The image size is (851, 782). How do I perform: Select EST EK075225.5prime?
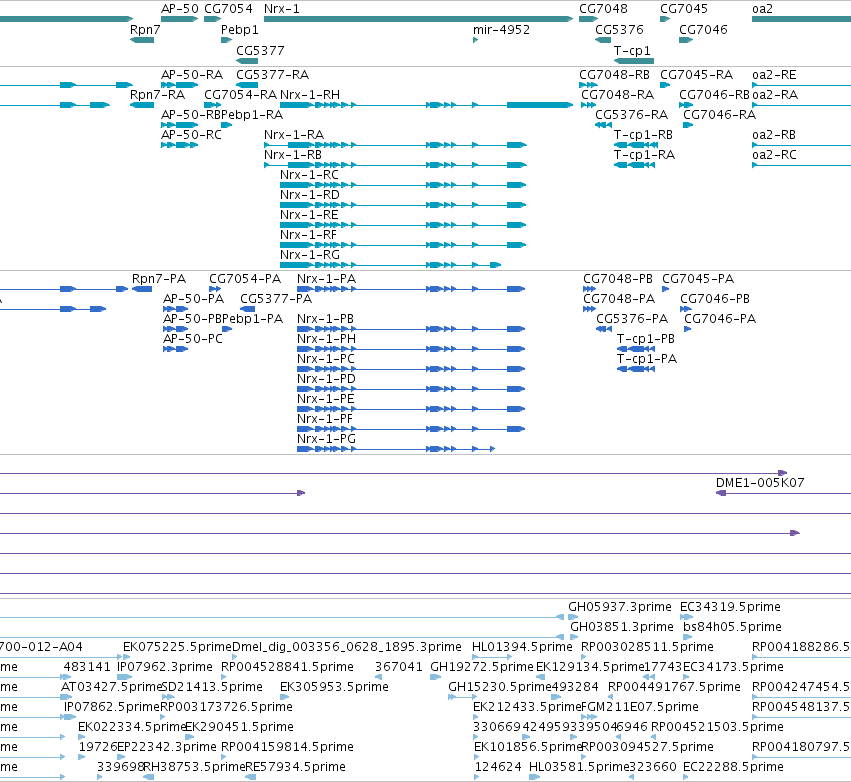point(177,647)
